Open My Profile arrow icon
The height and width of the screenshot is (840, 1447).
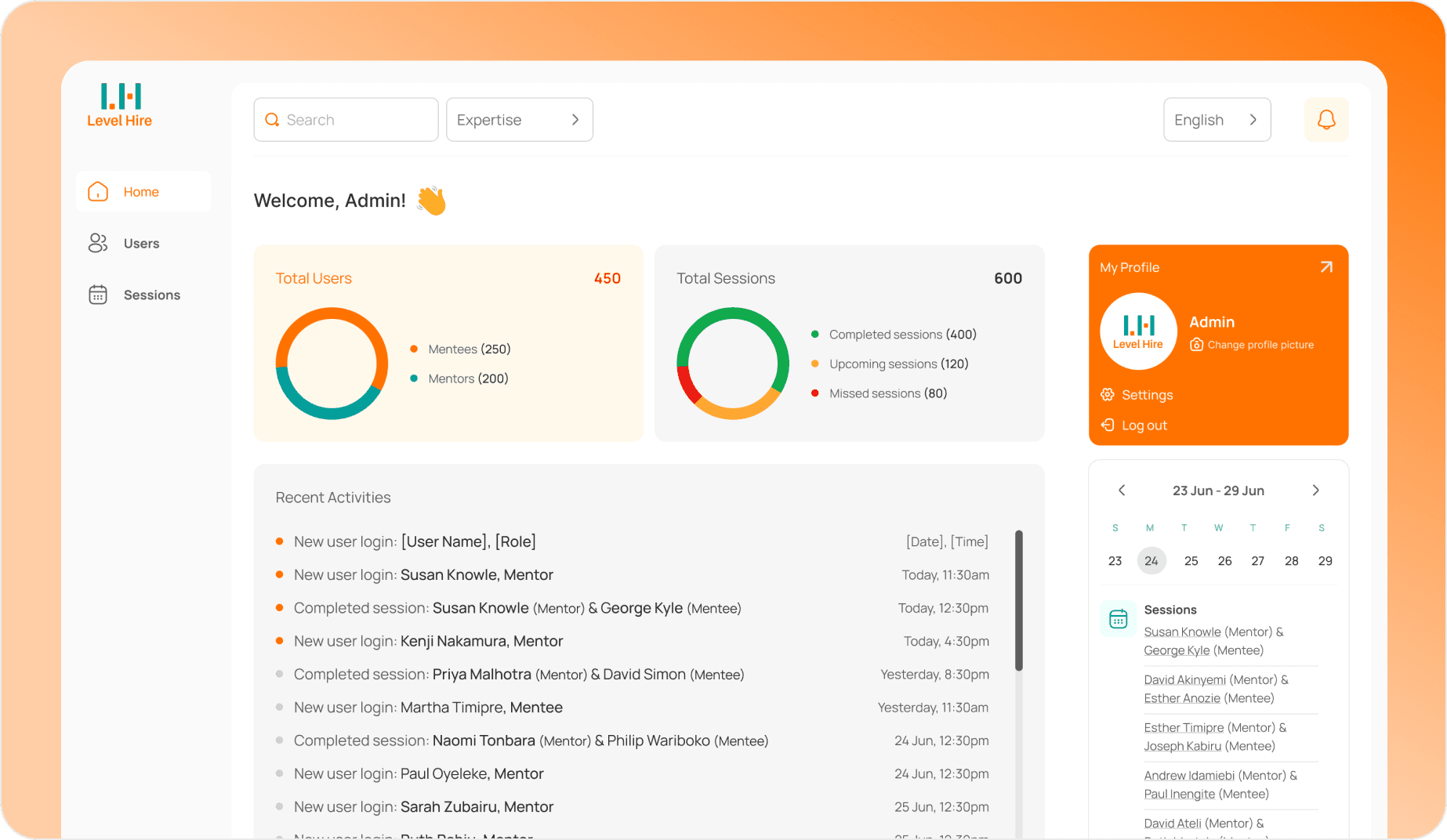pos(1326,267)
